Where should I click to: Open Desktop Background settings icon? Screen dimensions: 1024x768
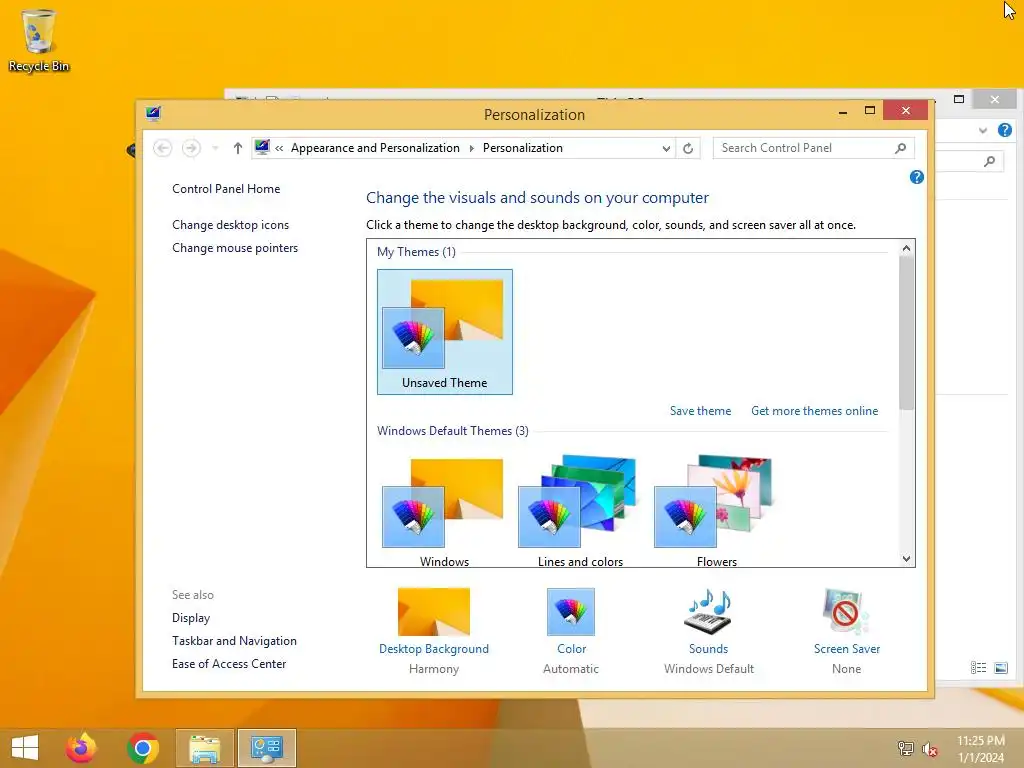click(x=434, y=612)
